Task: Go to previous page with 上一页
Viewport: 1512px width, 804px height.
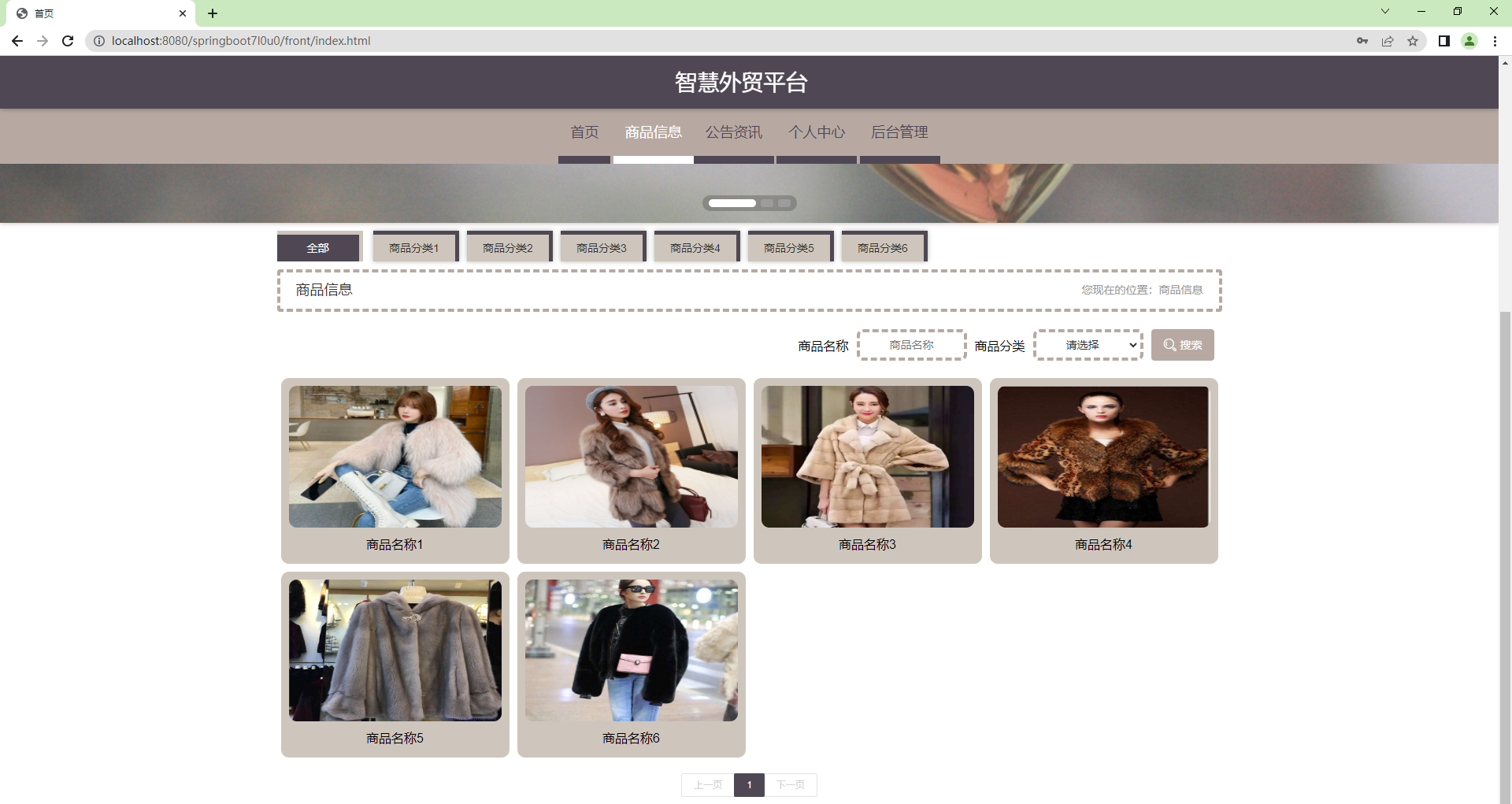Action: point(708,785)
